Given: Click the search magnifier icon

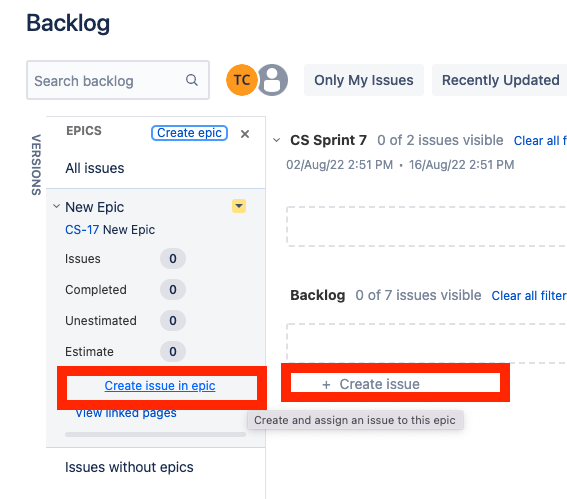Looking at the screenshot, I should 192,80.
